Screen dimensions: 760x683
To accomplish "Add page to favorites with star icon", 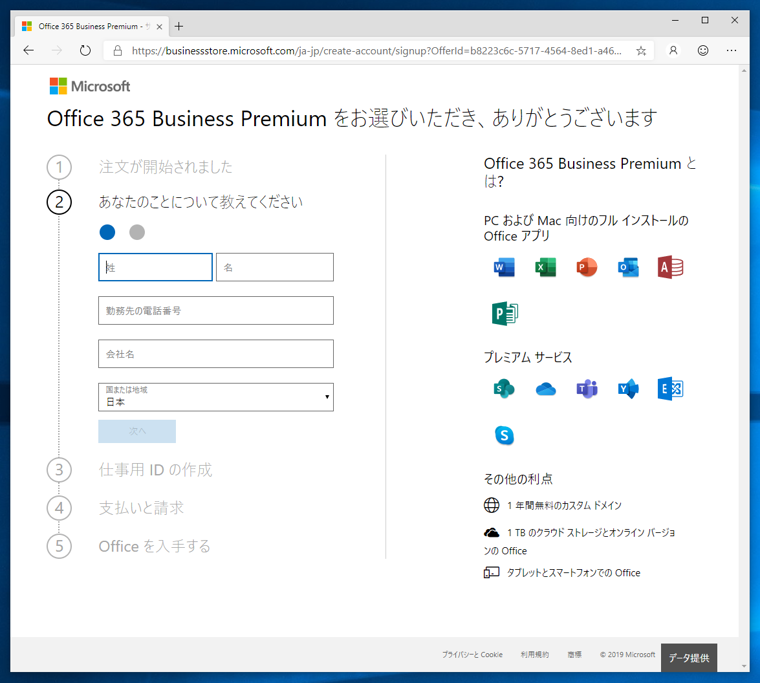I will tap(641, 50).
